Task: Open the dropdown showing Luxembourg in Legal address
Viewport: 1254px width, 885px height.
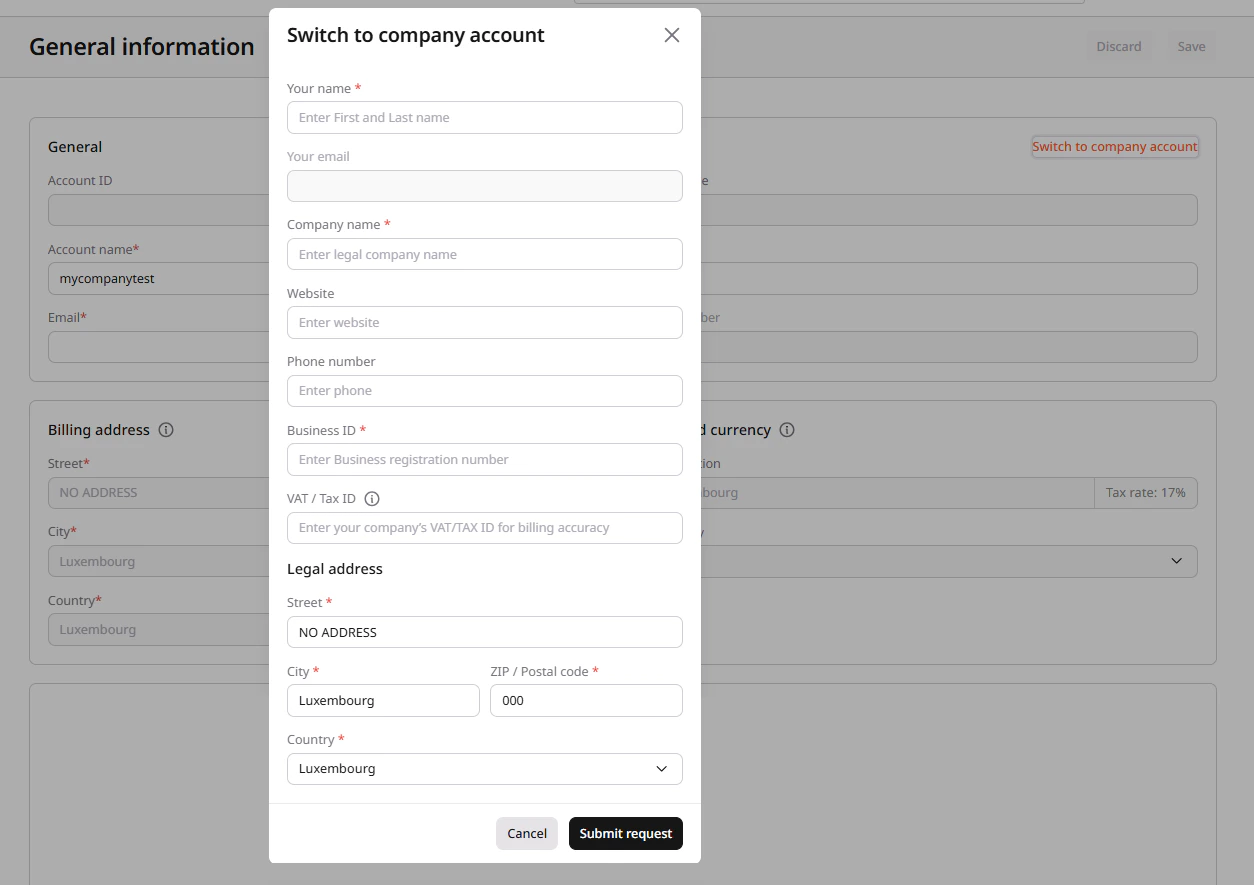Action: click(x=484, y=769)
